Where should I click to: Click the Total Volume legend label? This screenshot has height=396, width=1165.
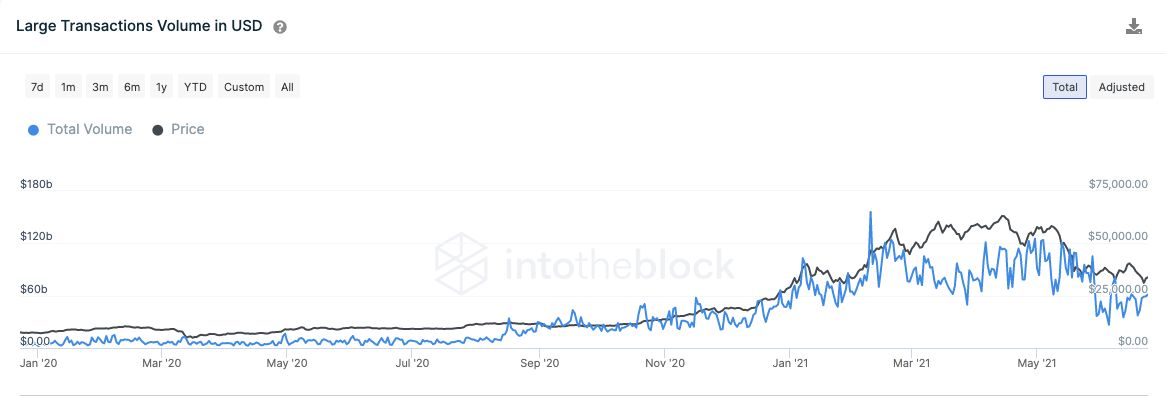(89, 129)
